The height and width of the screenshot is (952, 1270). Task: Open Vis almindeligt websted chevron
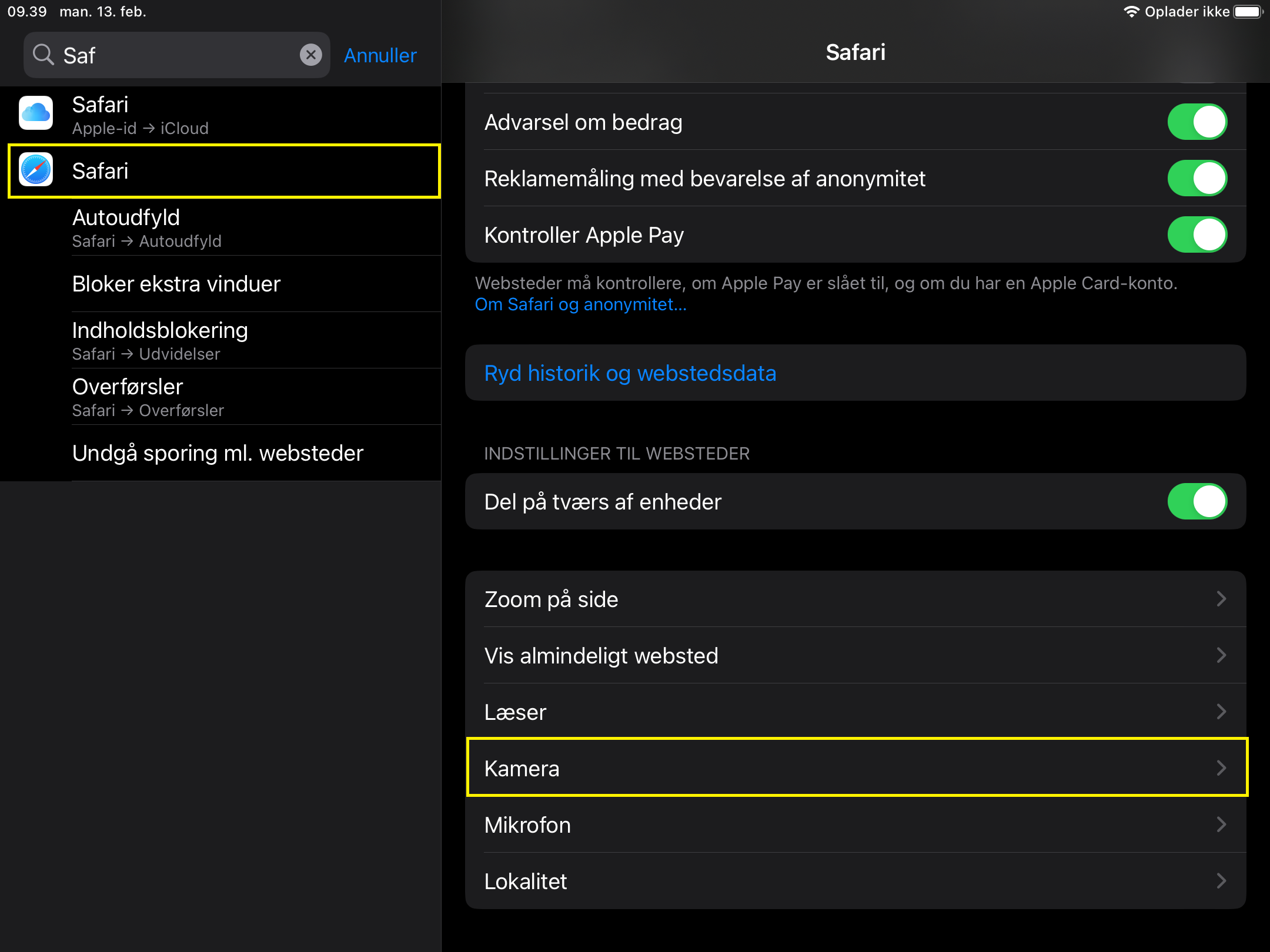1221,655
